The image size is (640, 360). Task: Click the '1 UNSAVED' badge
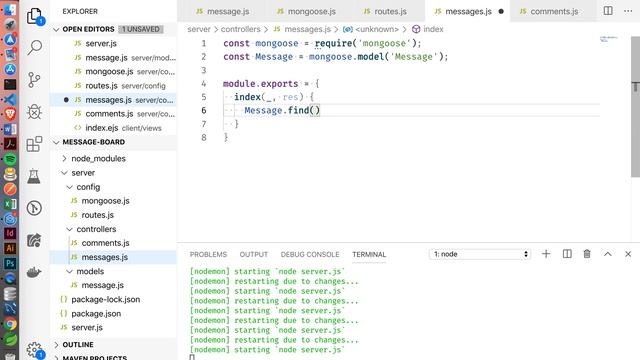tap(141, 29)
